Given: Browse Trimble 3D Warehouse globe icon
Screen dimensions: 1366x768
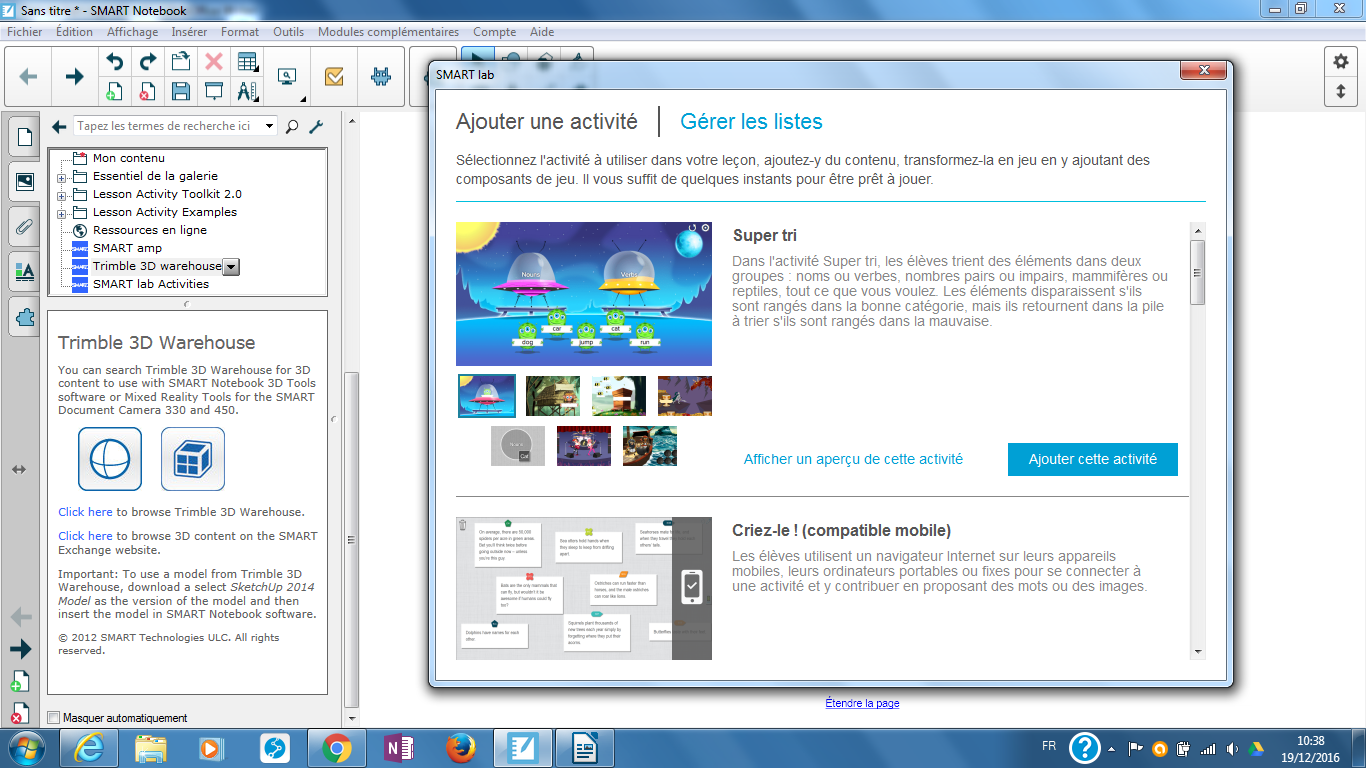Looking at the screenshot, I should (x=110, y=459).
